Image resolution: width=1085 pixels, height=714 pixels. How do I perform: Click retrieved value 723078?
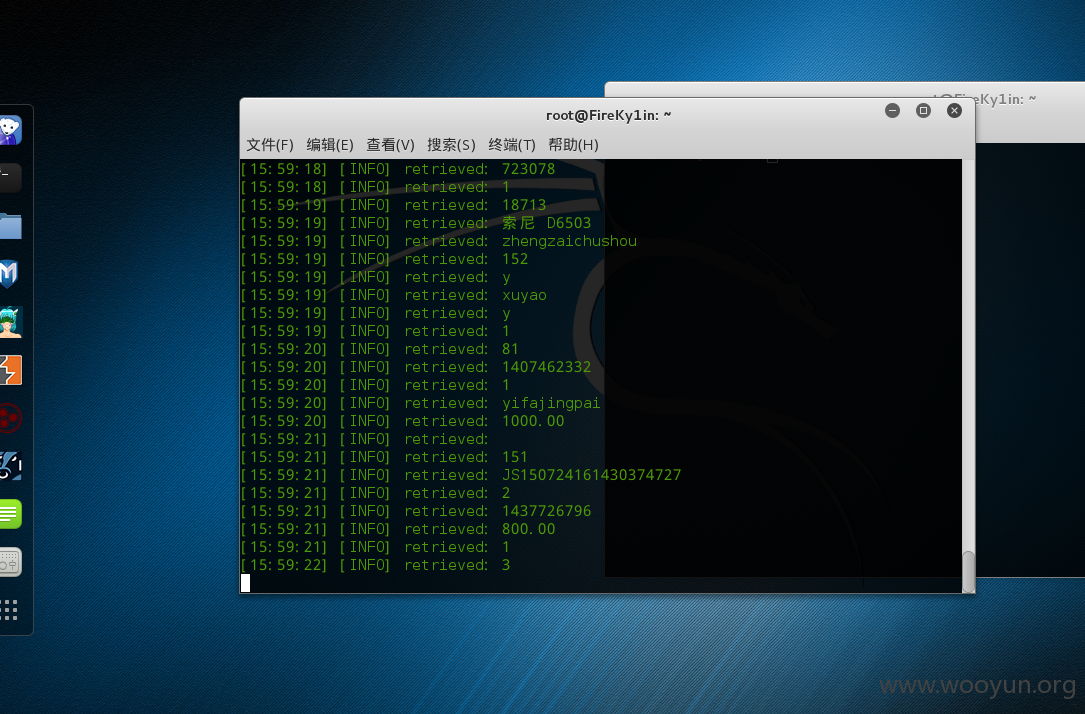click(x=529, y=169)
